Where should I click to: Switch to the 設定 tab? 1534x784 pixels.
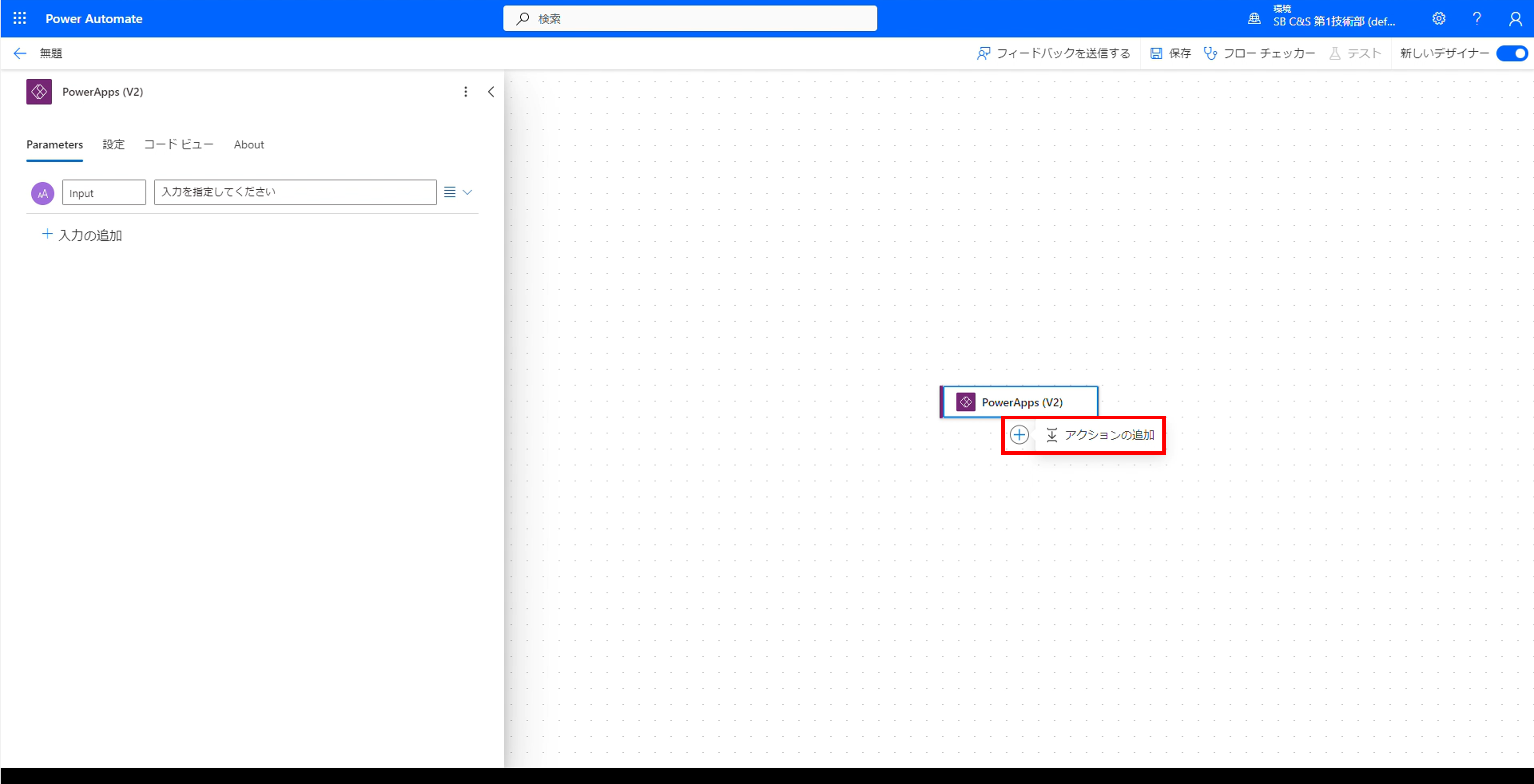coord(114,145)
